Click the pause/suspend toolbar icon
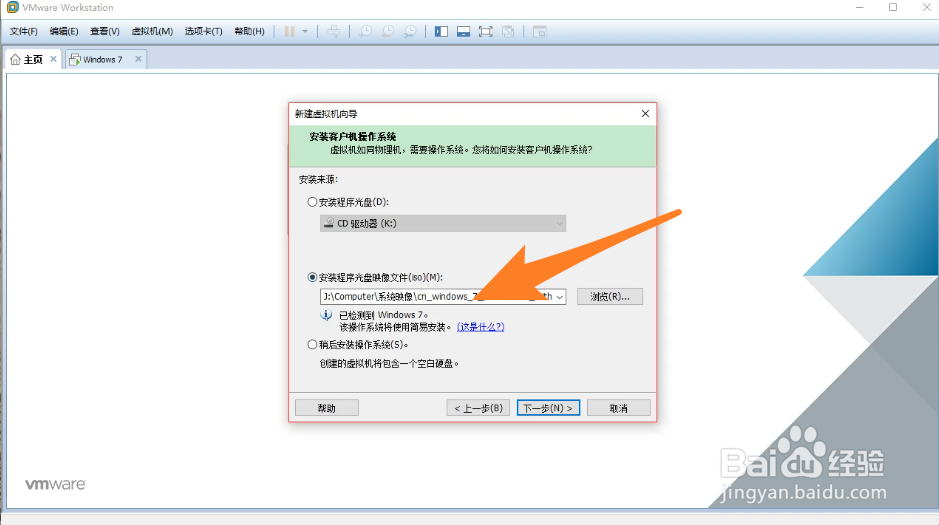 (289, 32)
